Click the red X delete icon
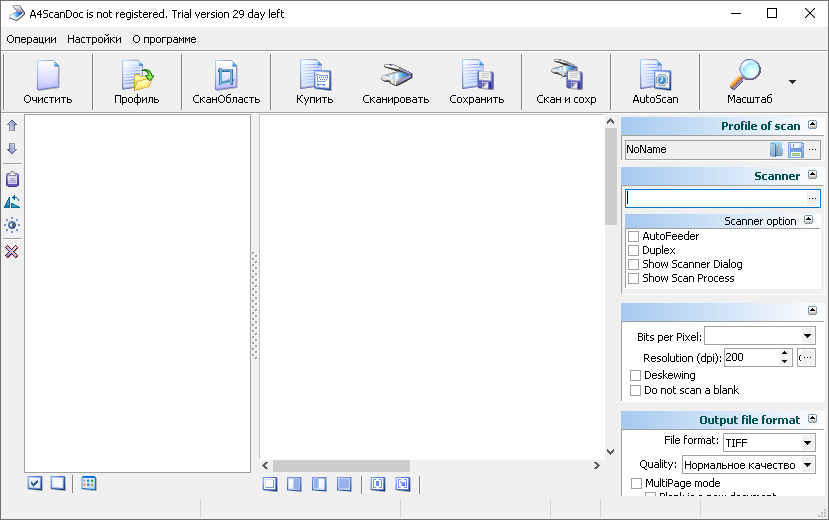Viewport: 829px width, 520px height. click(12, 251)
